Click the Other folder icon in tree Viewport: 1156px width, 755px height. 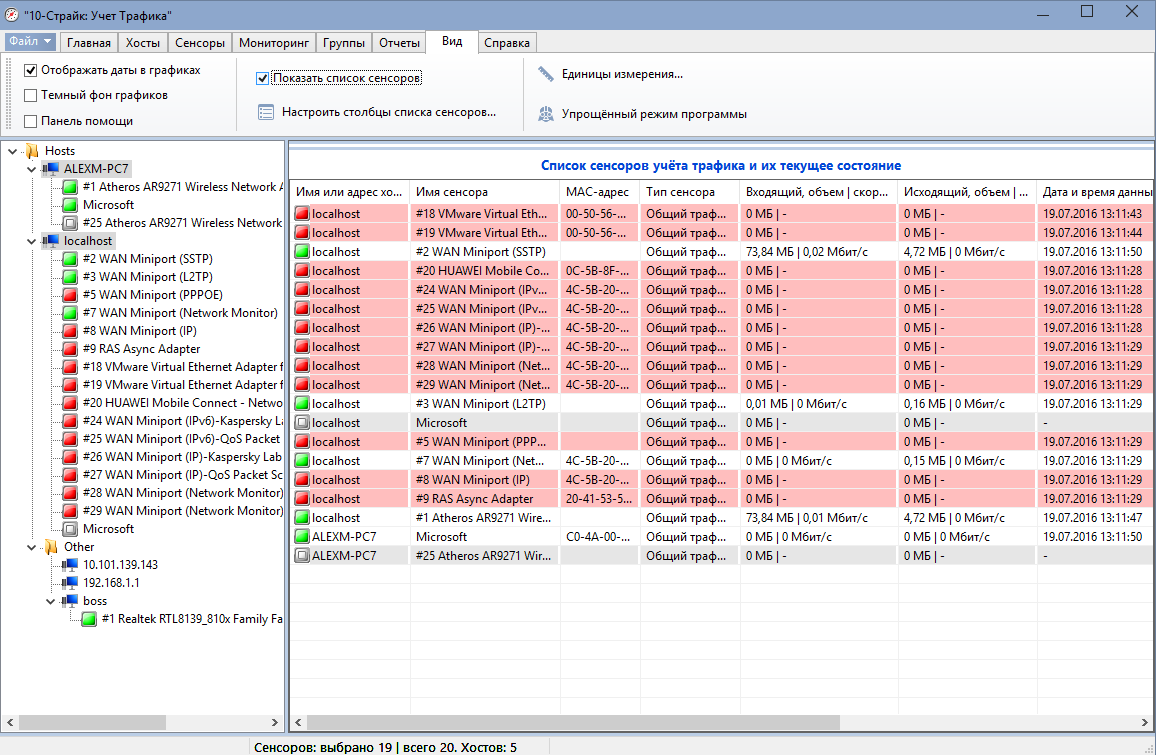[51, 546]
